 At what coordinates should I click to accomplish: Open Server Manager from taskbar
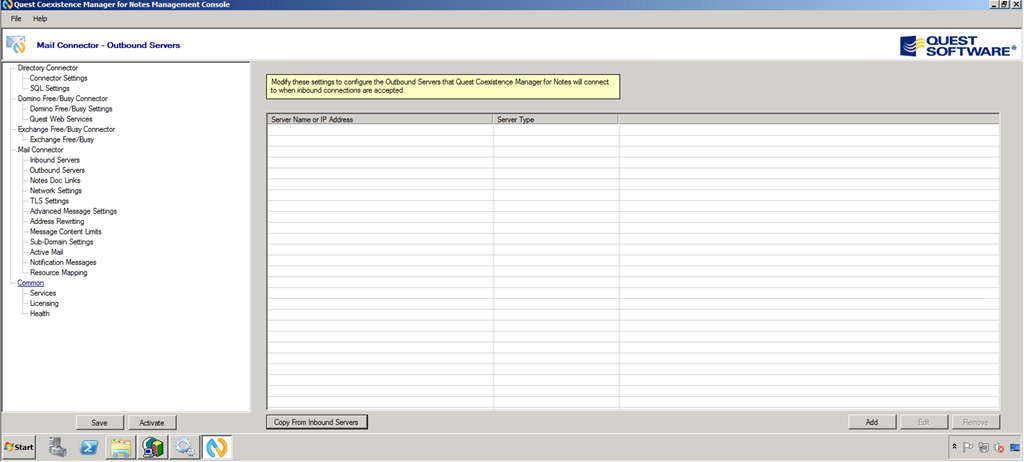point(58,448)
